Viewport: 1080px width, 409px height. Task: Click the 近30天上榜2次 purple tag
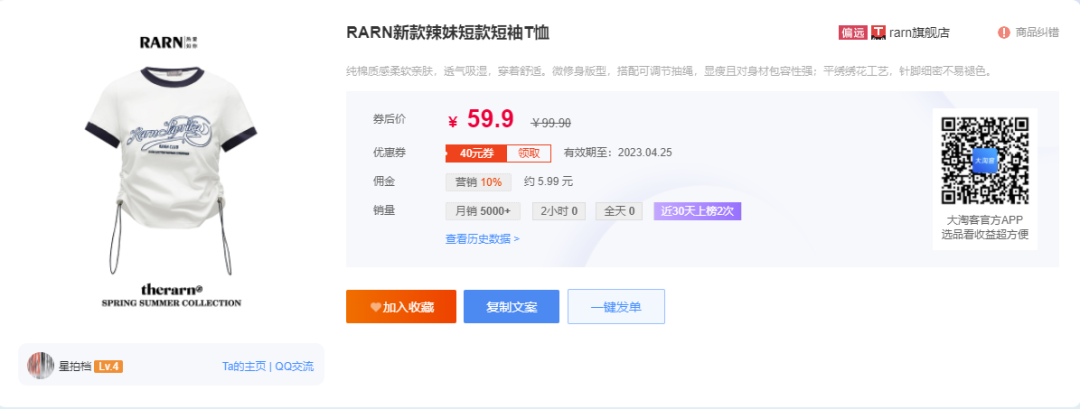697,211
